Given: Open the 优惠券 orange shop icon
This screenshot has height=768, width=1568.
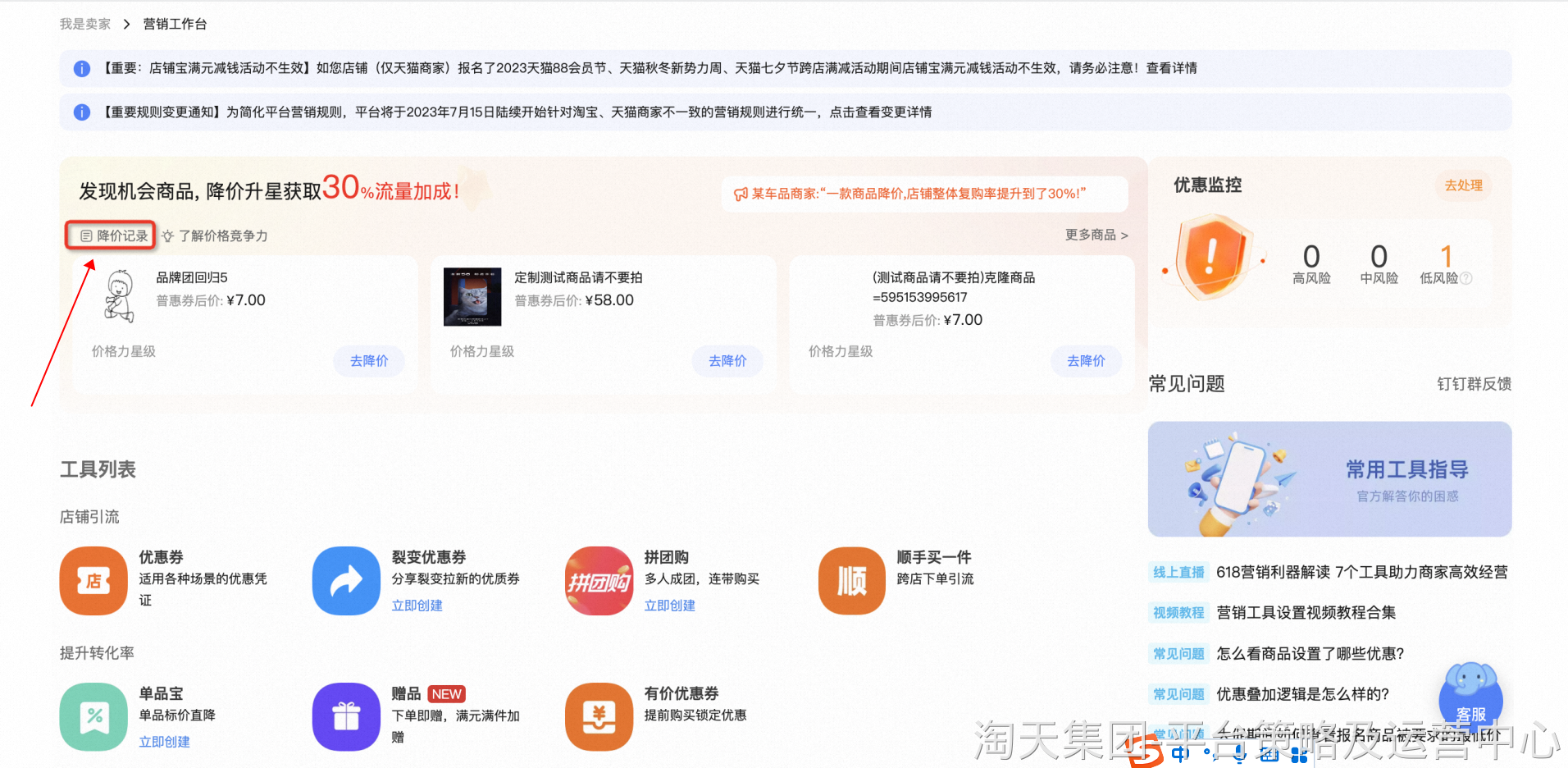Looking at the screenshot, I should click(93, 581).
